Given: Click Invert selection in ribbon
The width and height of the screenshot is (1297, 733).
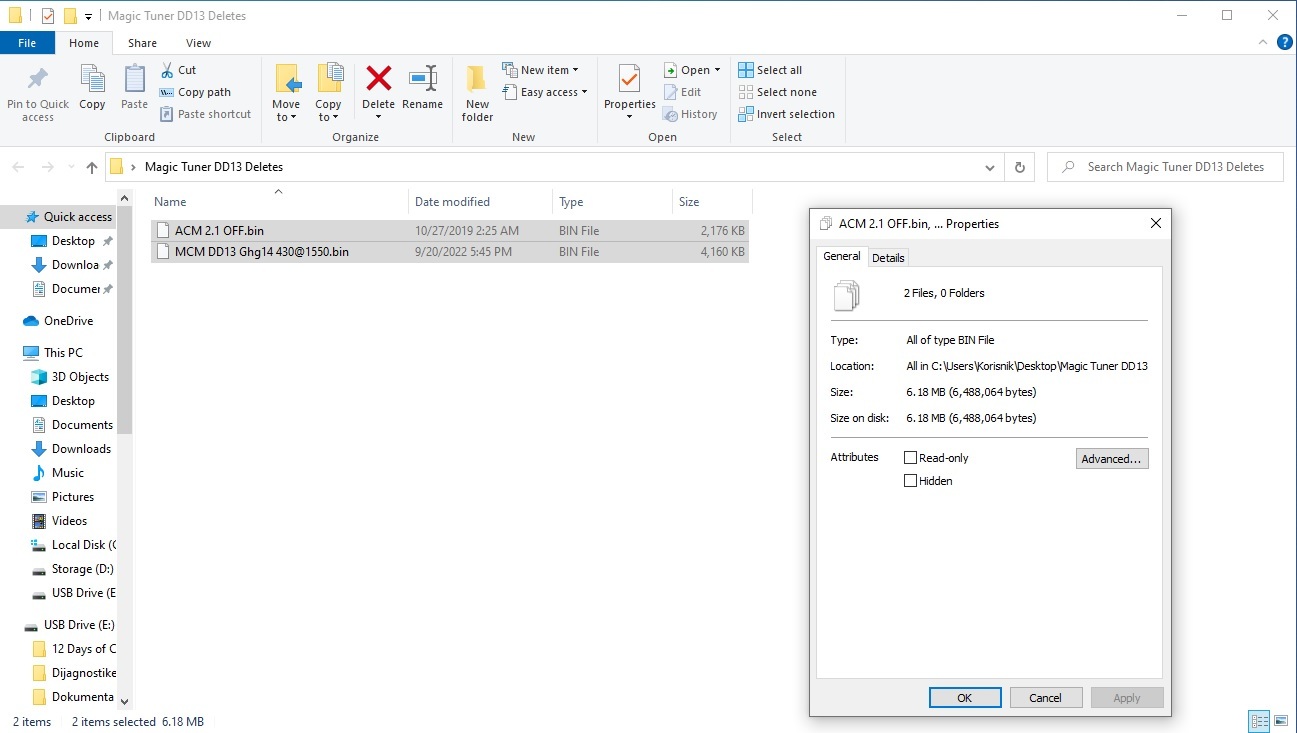Looking at the screenshot, I should click(x=786, y=114).
